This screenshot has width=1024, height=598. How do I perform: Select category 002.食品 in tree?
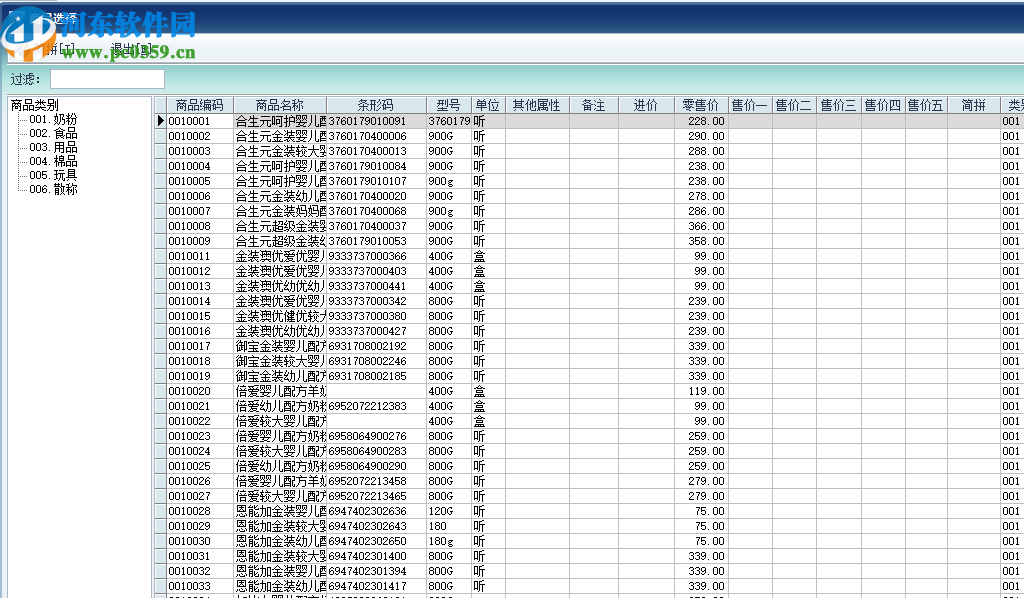53,133
